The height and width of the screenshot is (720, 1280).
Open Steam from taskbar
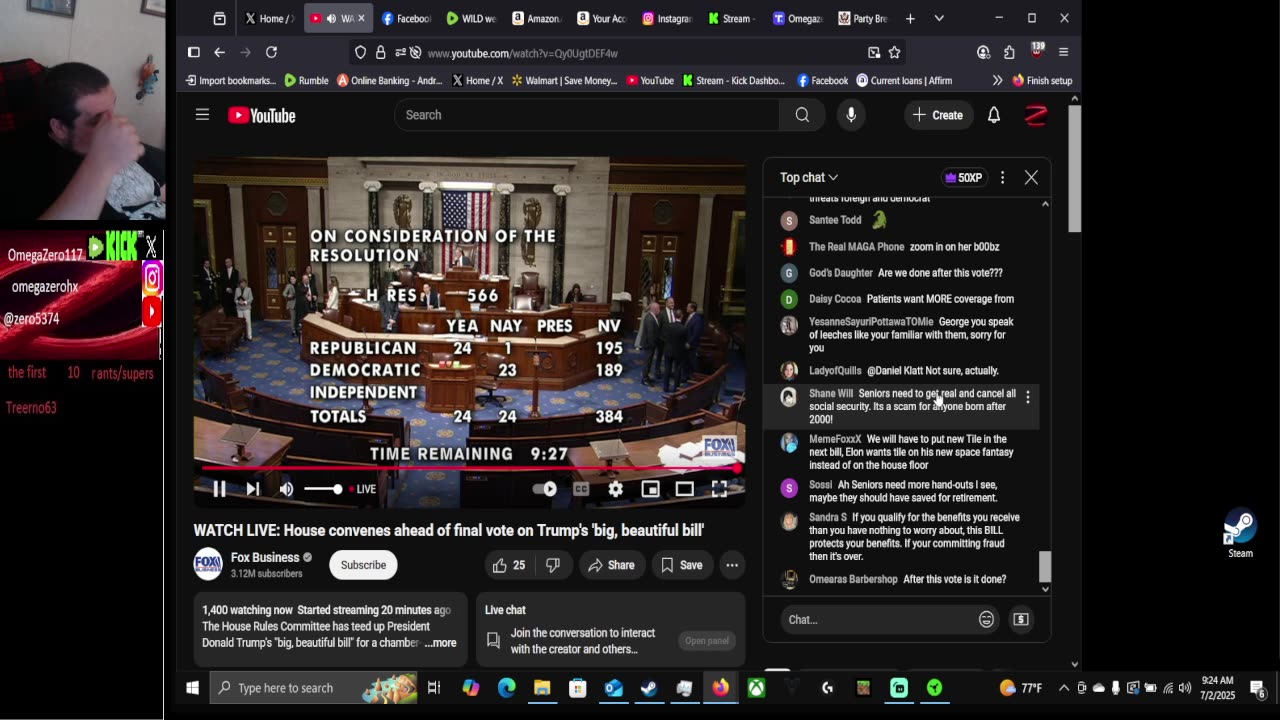click(x=649, y=688)
